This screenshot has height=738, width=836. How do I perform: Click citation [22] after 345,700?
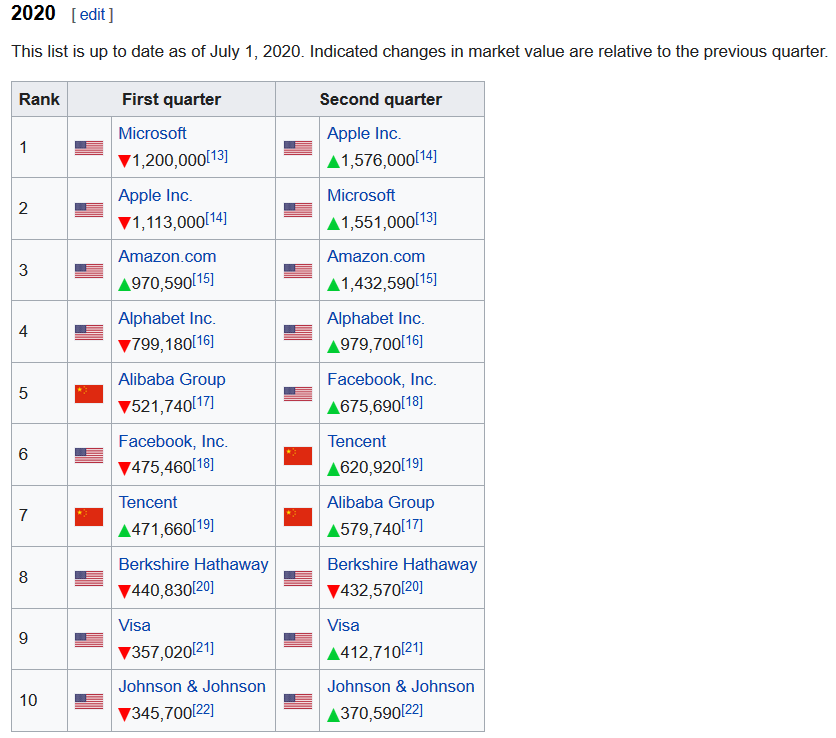[203, 710]
